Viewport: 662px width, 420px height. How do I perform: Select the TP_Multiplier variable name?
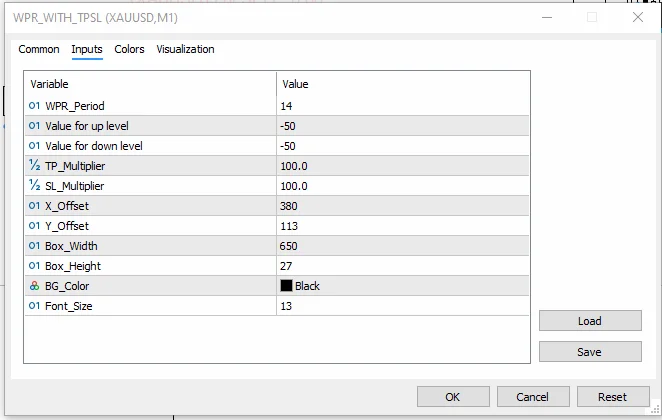click(x=75, y=166)
